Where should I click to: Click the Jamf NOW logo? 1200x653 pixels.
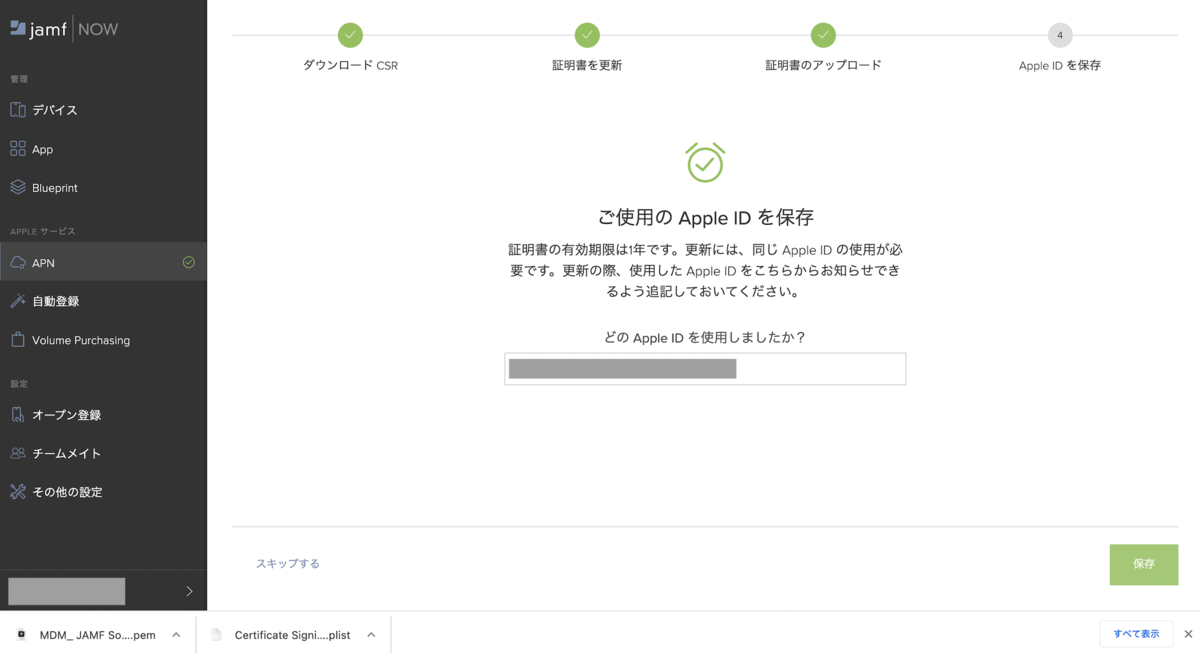[x=64, y=29]
